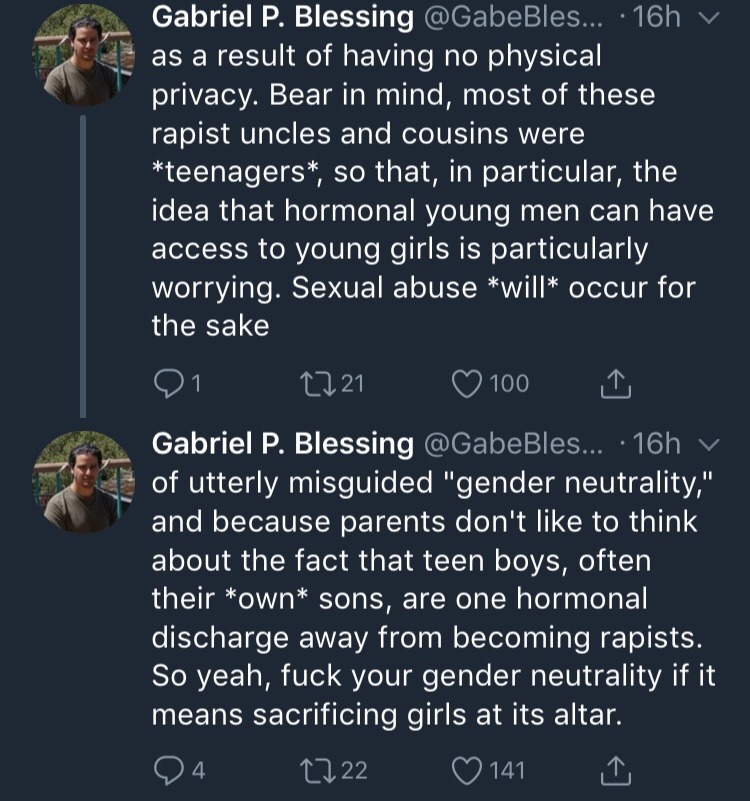The height and width of the screenshot is (801, 750).
Task: Share the tweet ending "for the sake"
Action: pos(614,383)
